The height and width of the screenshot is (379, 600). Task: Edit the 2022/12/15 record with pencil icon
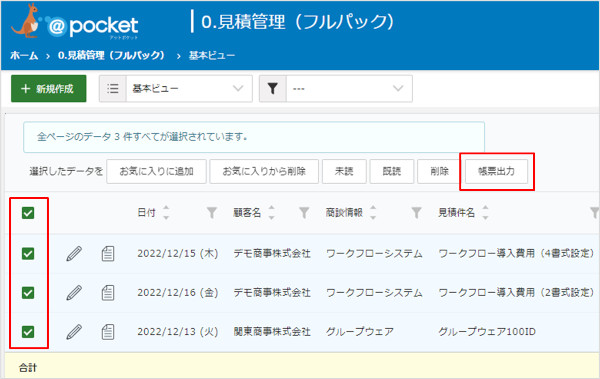(74, 254)
